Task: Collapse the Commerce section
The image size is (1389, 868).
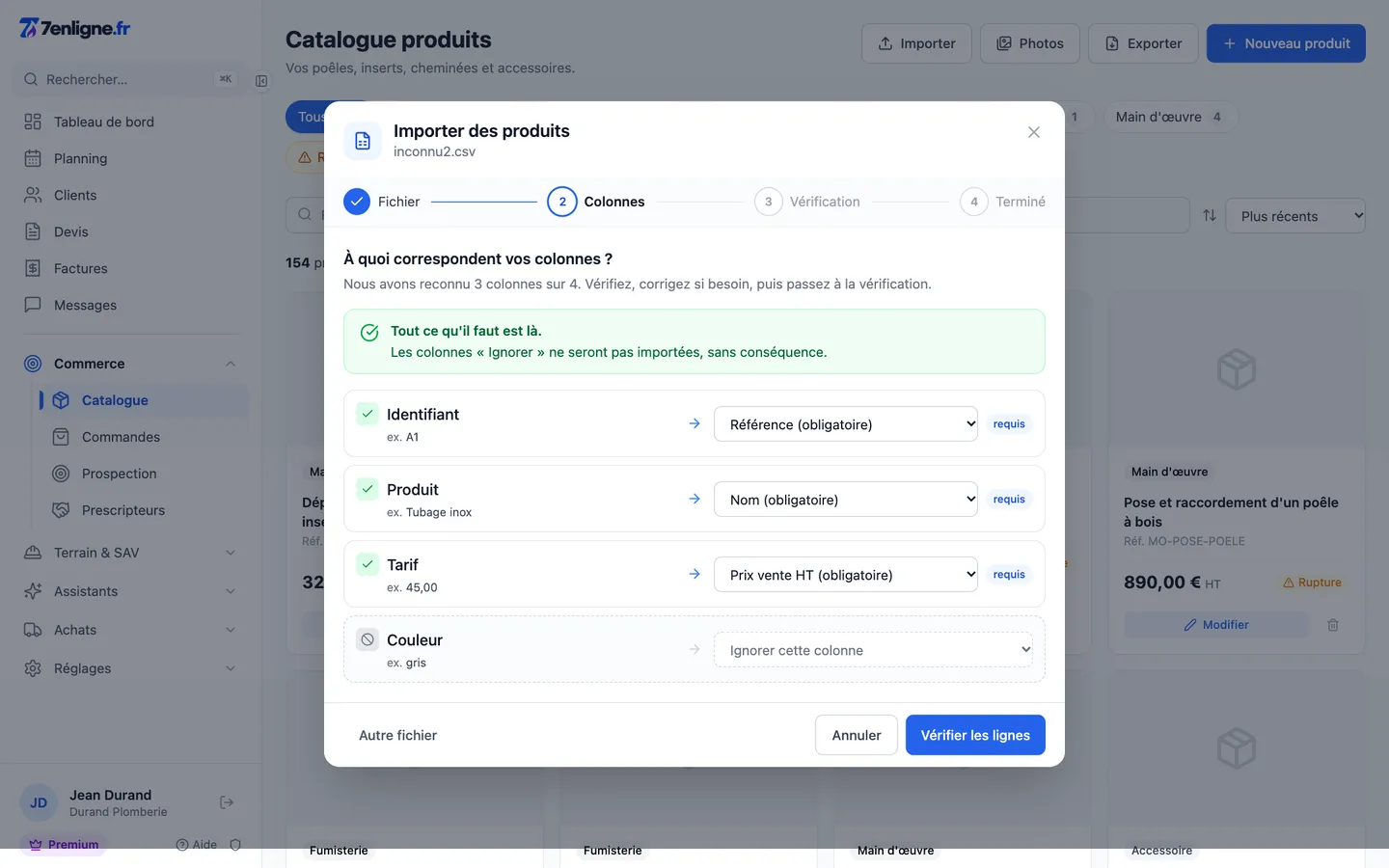Action: (x=131, y=364)
